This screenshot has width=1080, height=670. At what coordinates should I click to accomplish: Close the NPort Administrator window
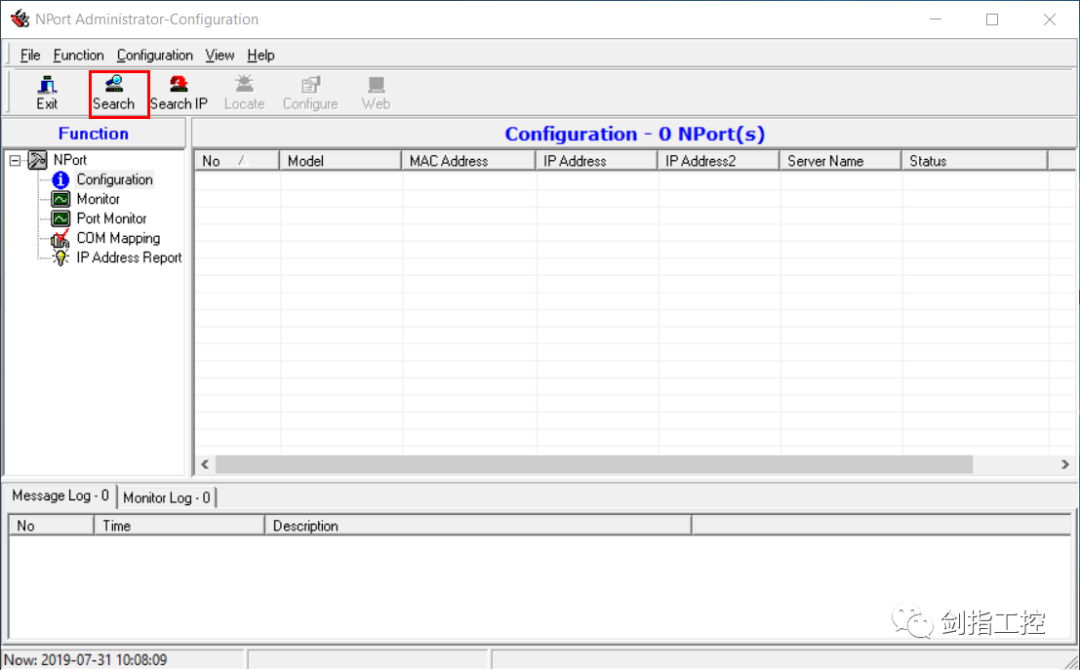(1049, 19)
